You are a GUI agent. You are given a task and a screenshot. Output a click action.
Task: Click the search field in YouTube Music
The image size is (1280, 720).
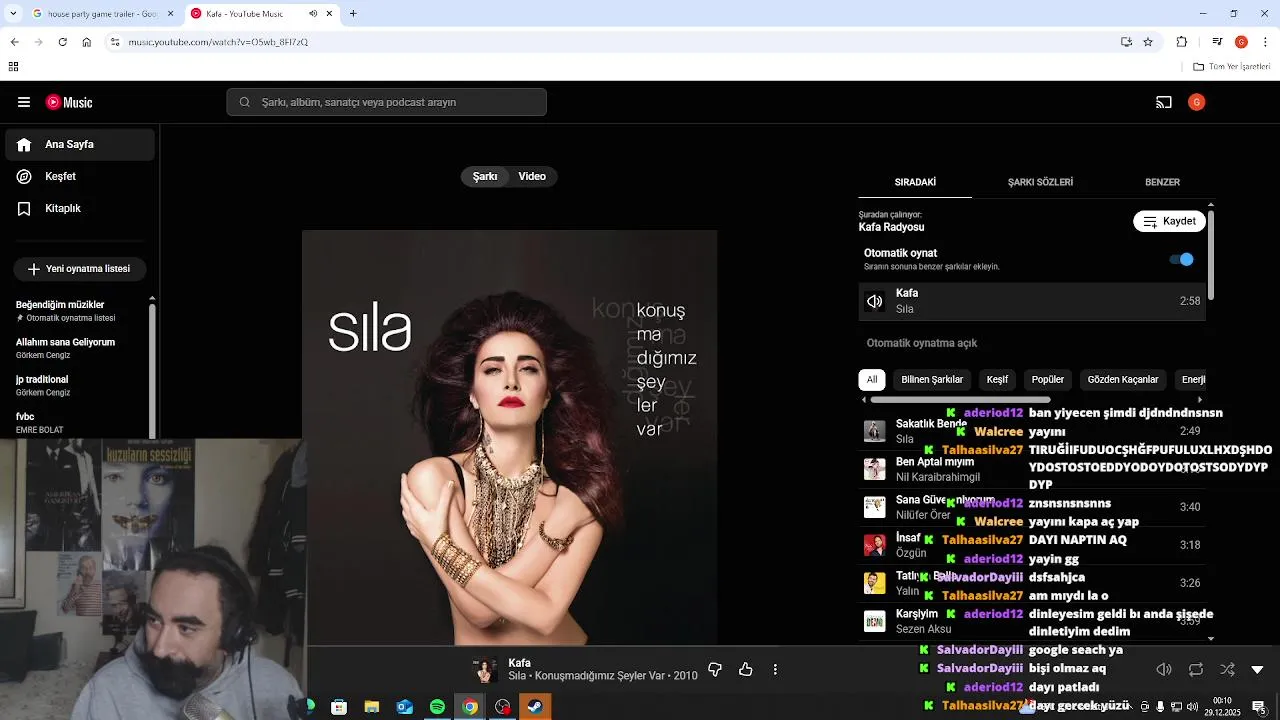point(386,102)
